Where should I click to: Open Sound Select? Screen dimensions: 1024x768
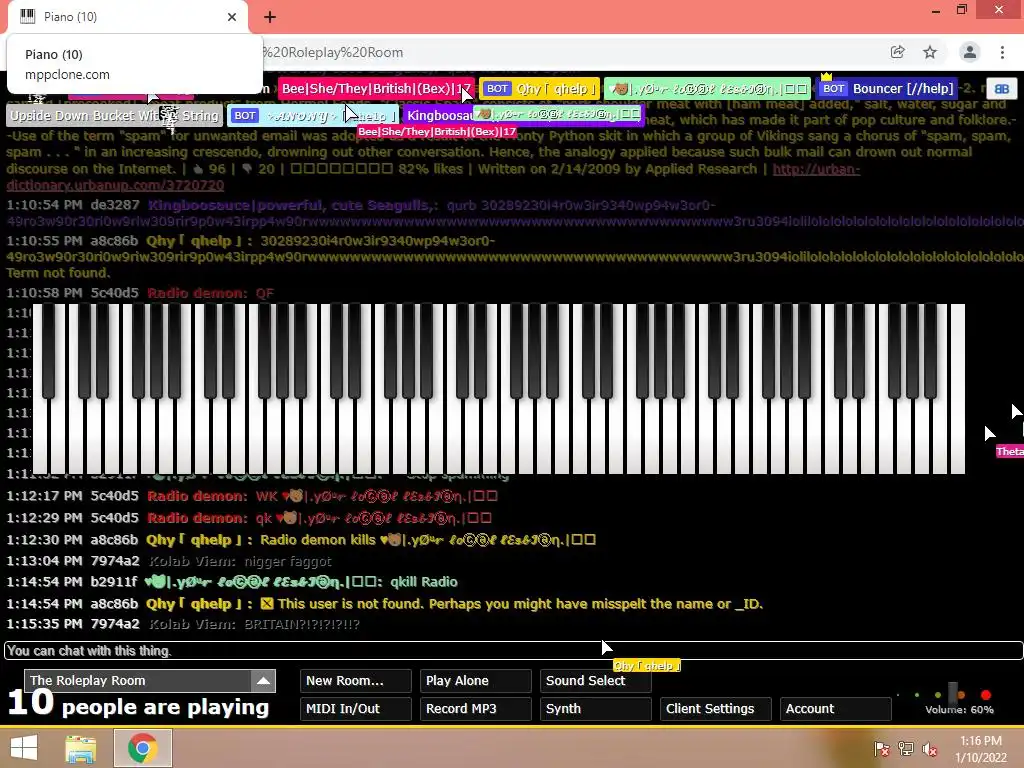[596, 680]
